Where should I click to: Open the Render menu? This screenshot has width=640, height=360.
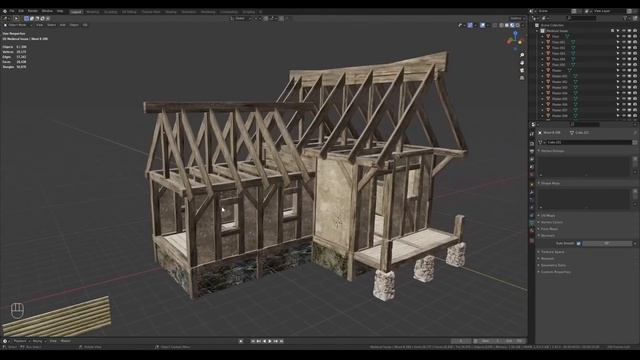click(33, 11)
